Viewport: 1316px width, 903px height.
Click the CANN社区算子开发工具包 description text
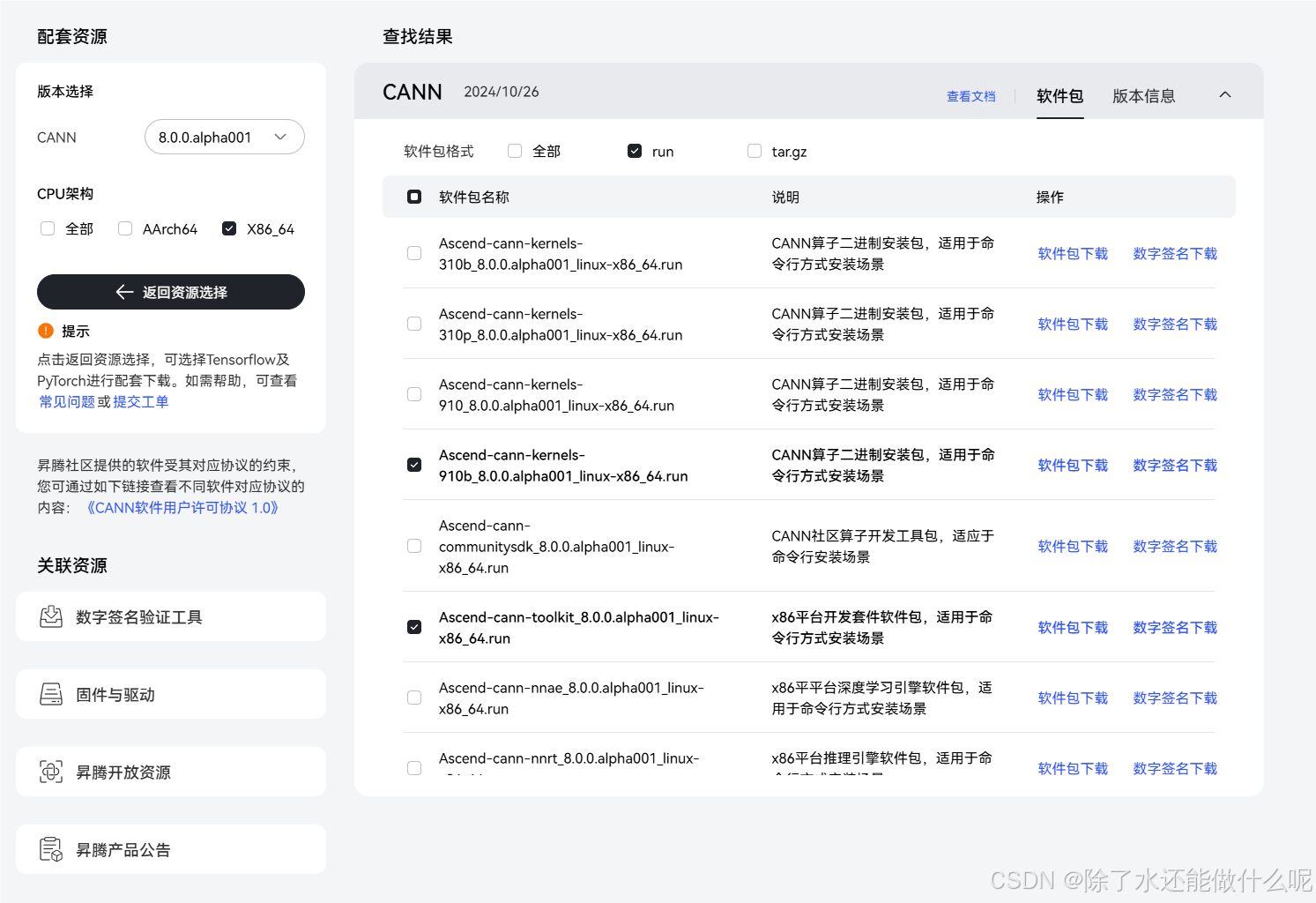(x=883, y=546)
